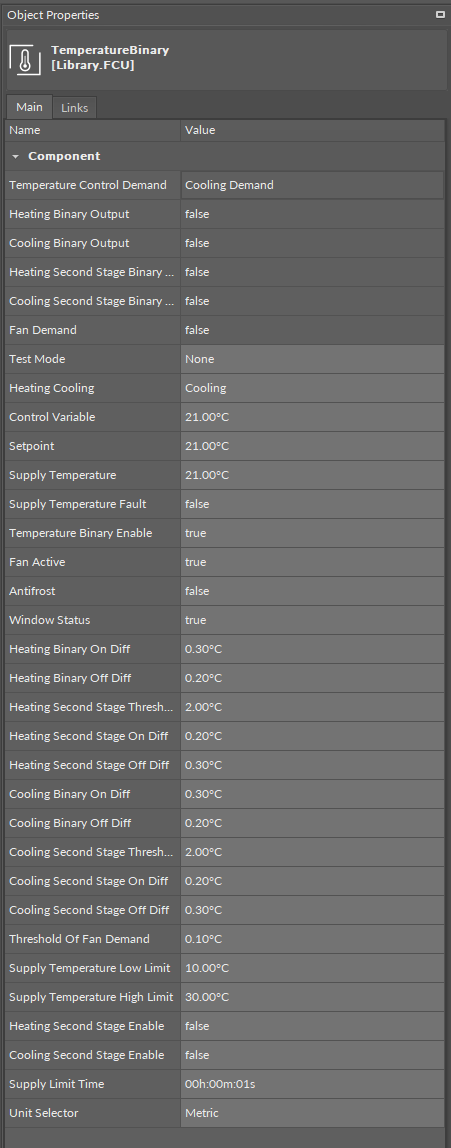
Task: Edit Supply Limit Time value 00h:00m:01s
Action: pos(312,1084)
